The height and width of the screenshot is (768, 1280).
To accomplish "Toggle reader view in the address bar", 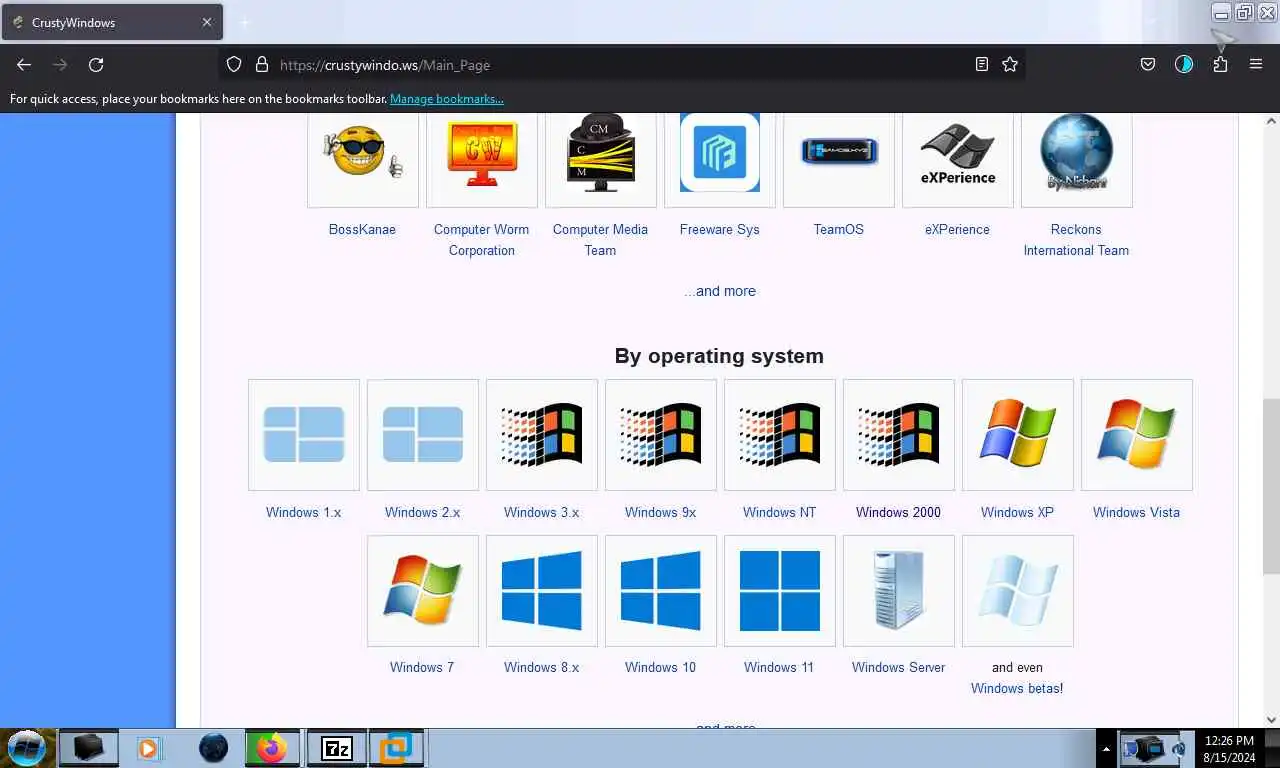I will coord(982,65).
